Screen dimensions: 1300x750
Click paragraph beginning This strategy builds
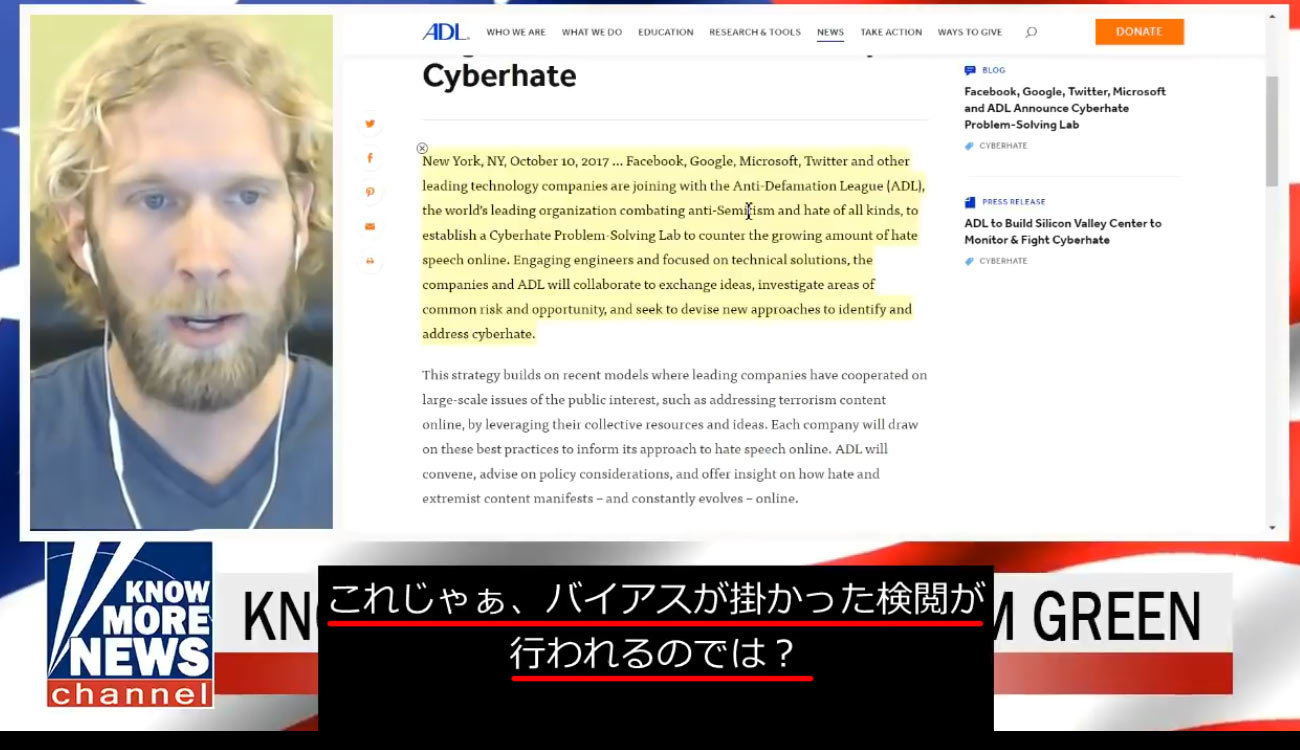pyautogui.click(x=674, y=436)
